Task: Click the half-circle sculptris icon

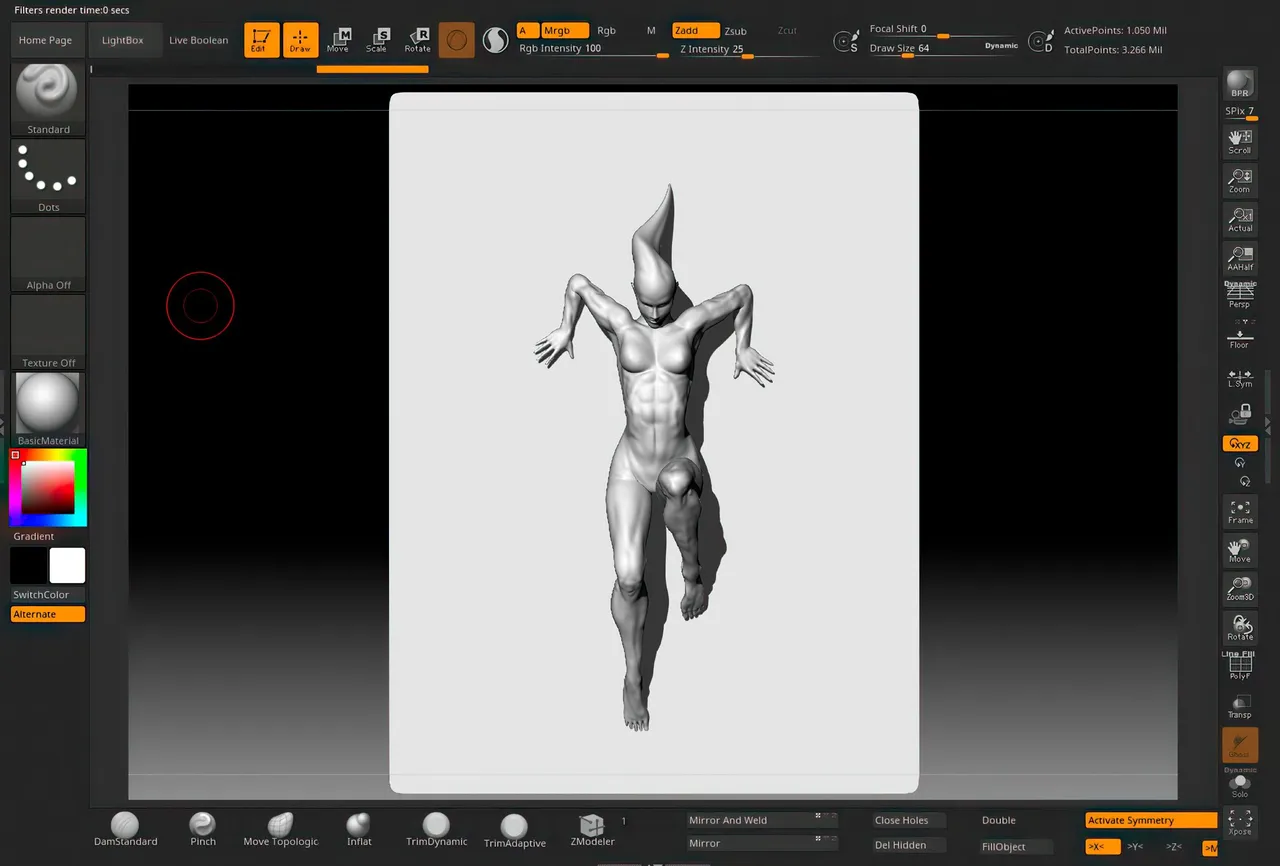Action: 495,40
